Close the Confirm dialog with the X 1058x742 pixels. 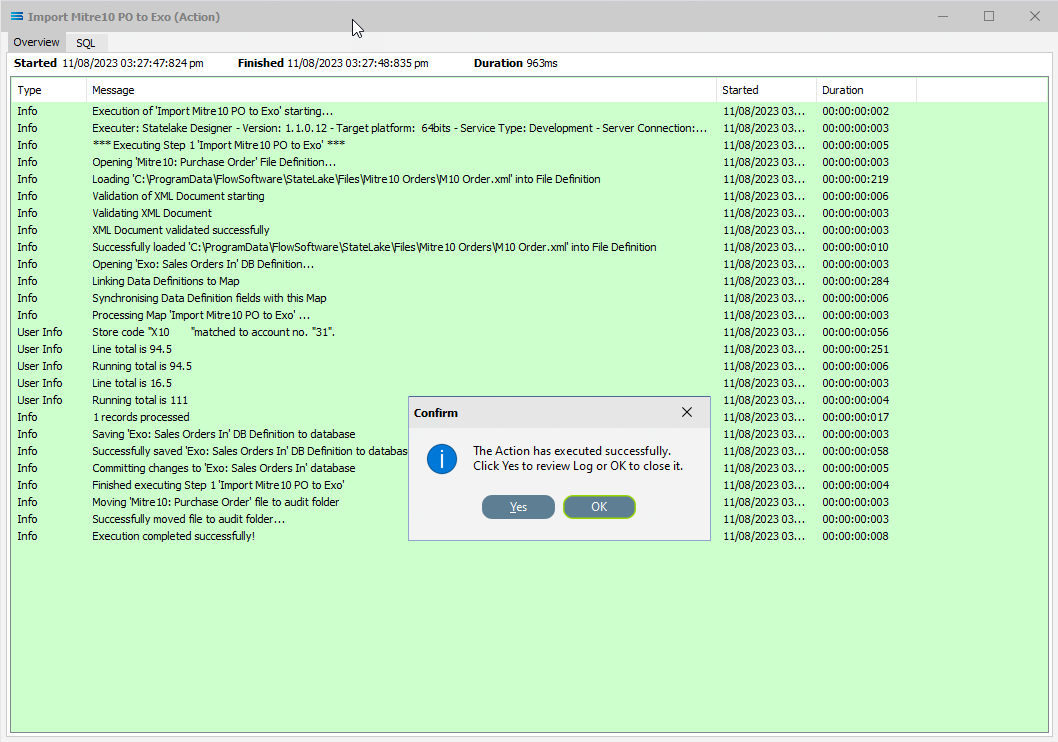687,412
